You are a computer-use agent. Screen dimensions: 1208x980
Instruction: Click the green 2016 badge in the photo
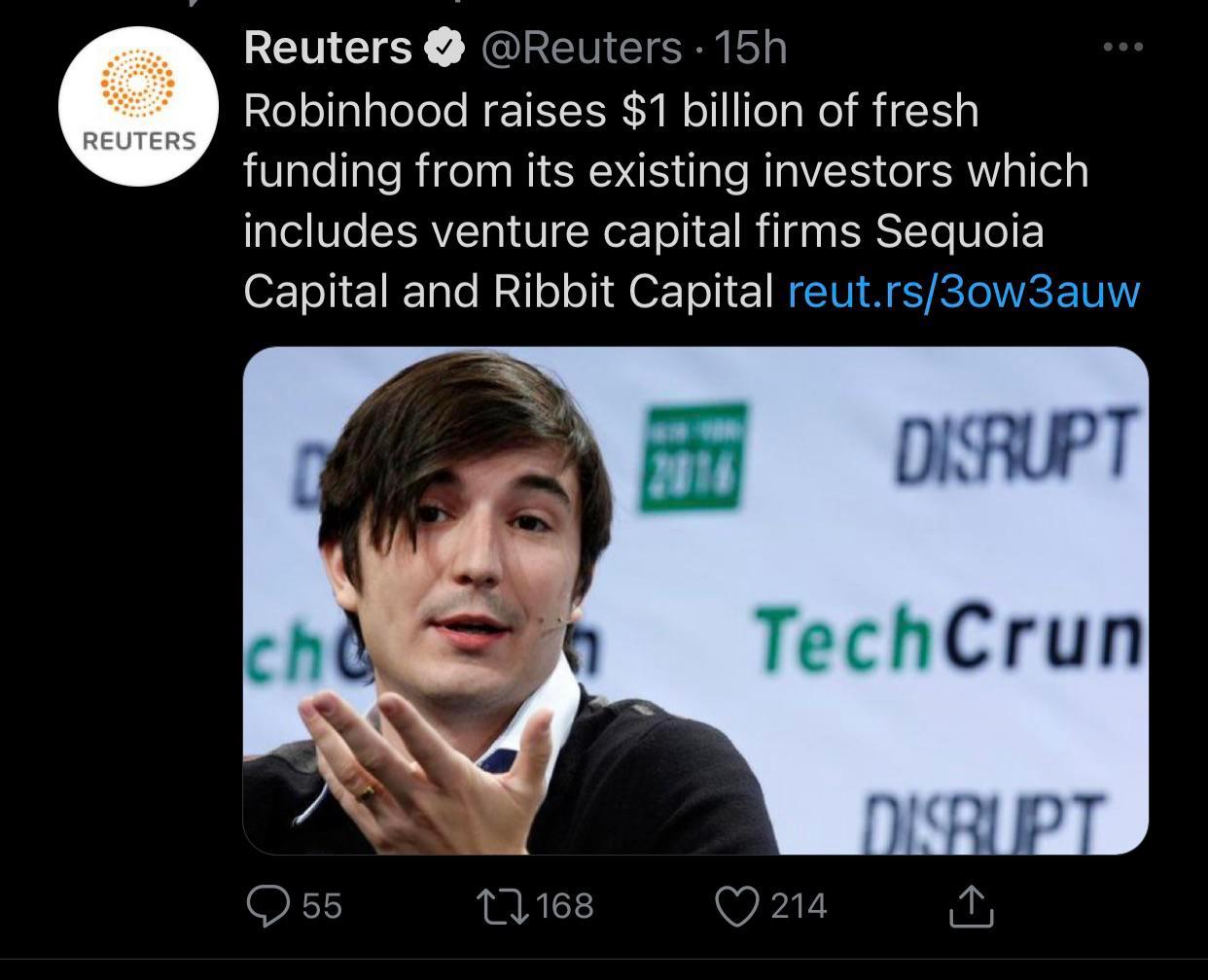tap(693, 456)
